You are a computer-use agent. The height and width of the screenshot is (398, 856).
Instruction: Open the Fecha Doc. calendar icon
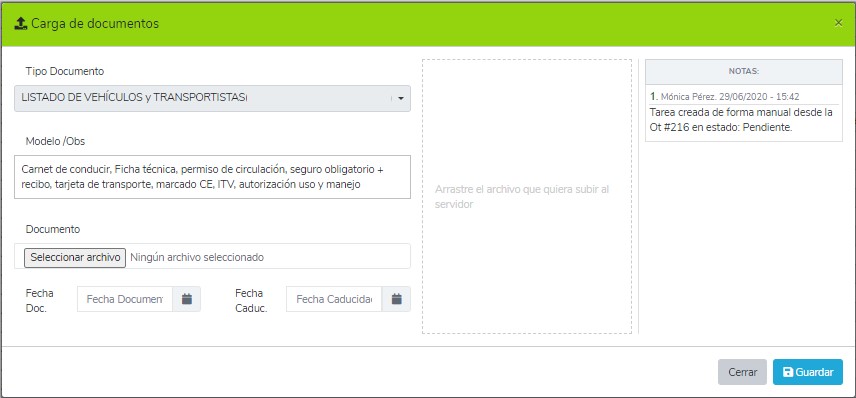point(187,299)
